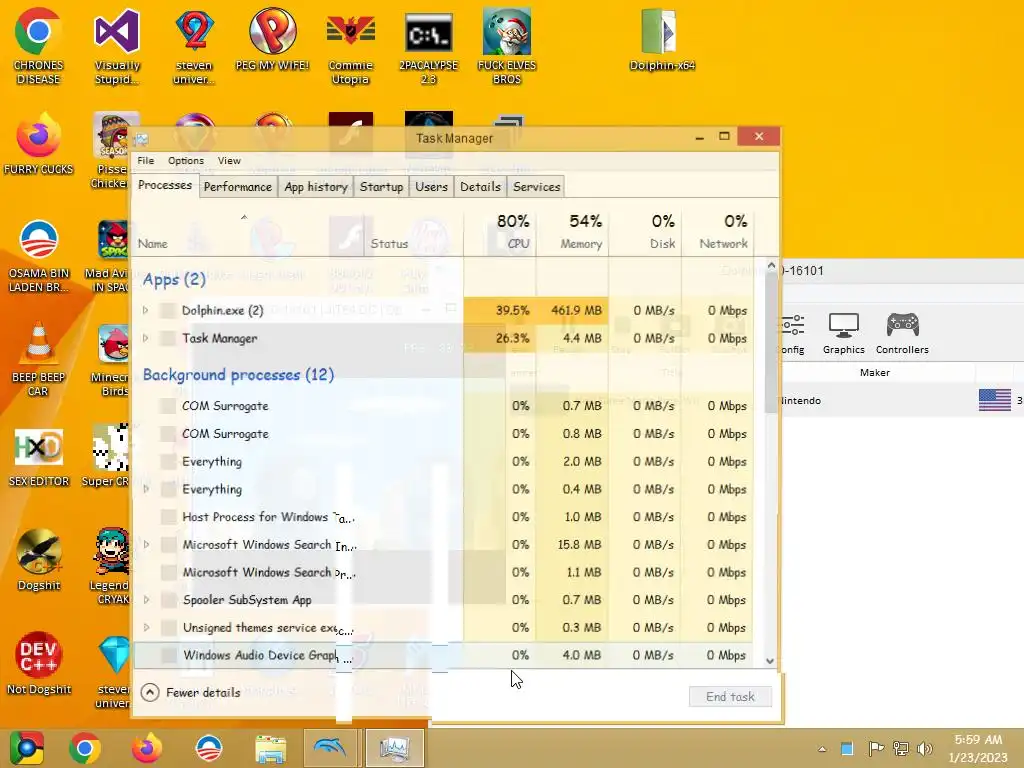Open the network tray icon
This screenshot has height=768, width=1024.
pyautogui.click(x=901, y=748)
